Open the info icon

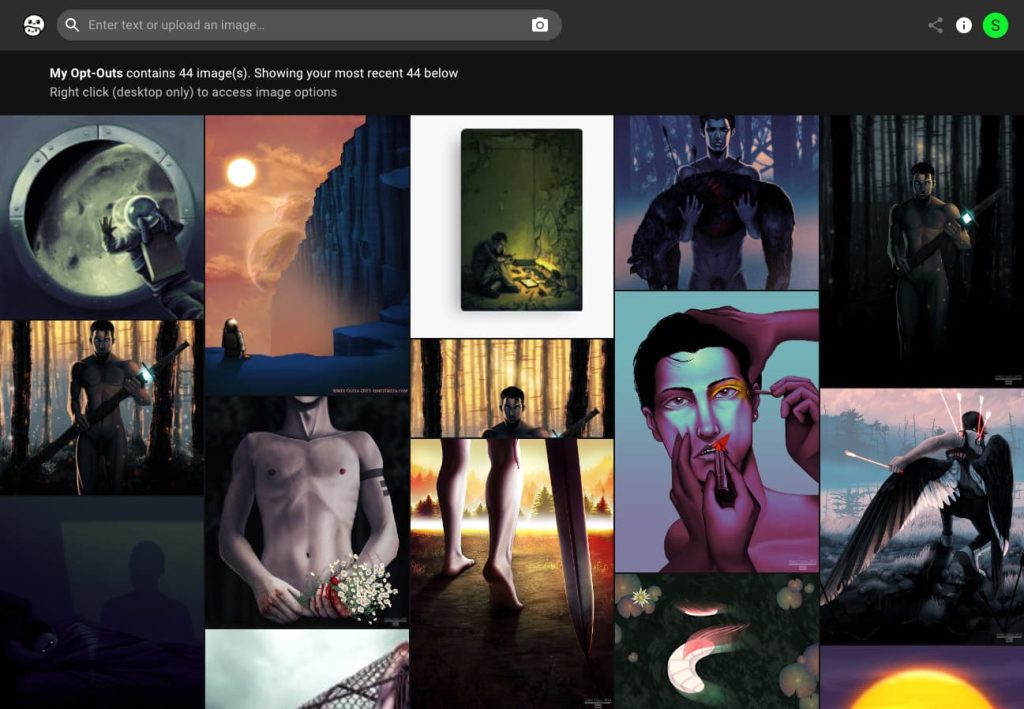tap(963, 25)
